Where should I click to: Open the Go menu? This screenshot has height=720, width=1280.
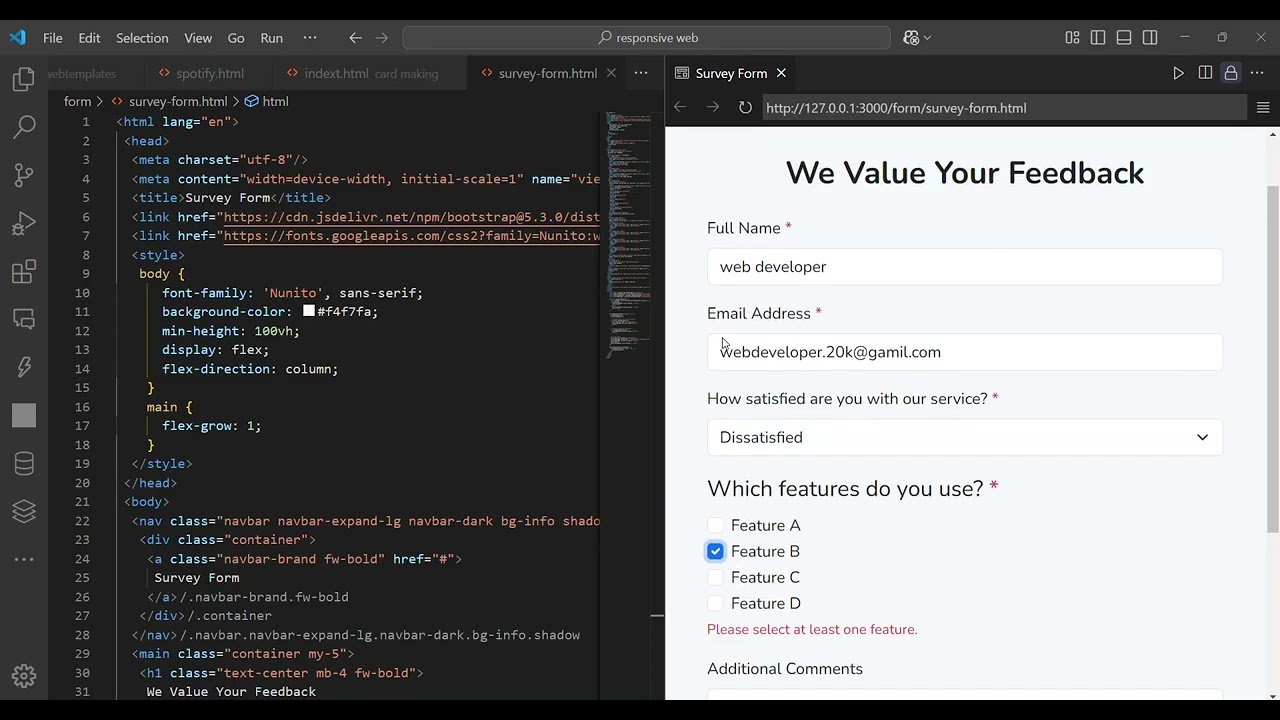point(236,38)
